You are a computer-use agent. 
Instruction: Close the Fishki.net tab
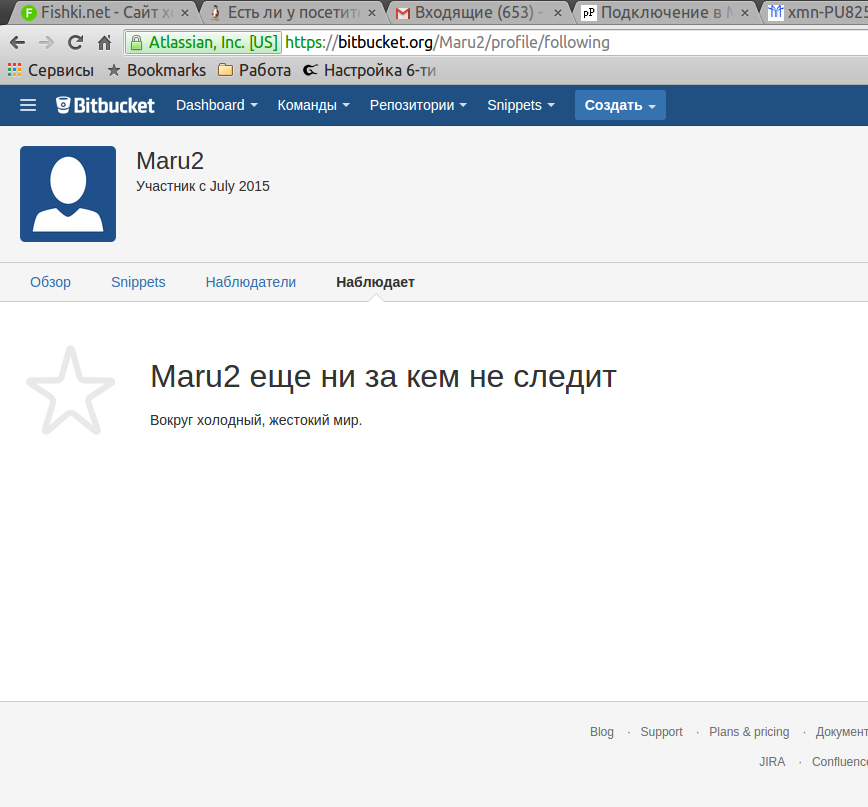click(x=185, y=13)
